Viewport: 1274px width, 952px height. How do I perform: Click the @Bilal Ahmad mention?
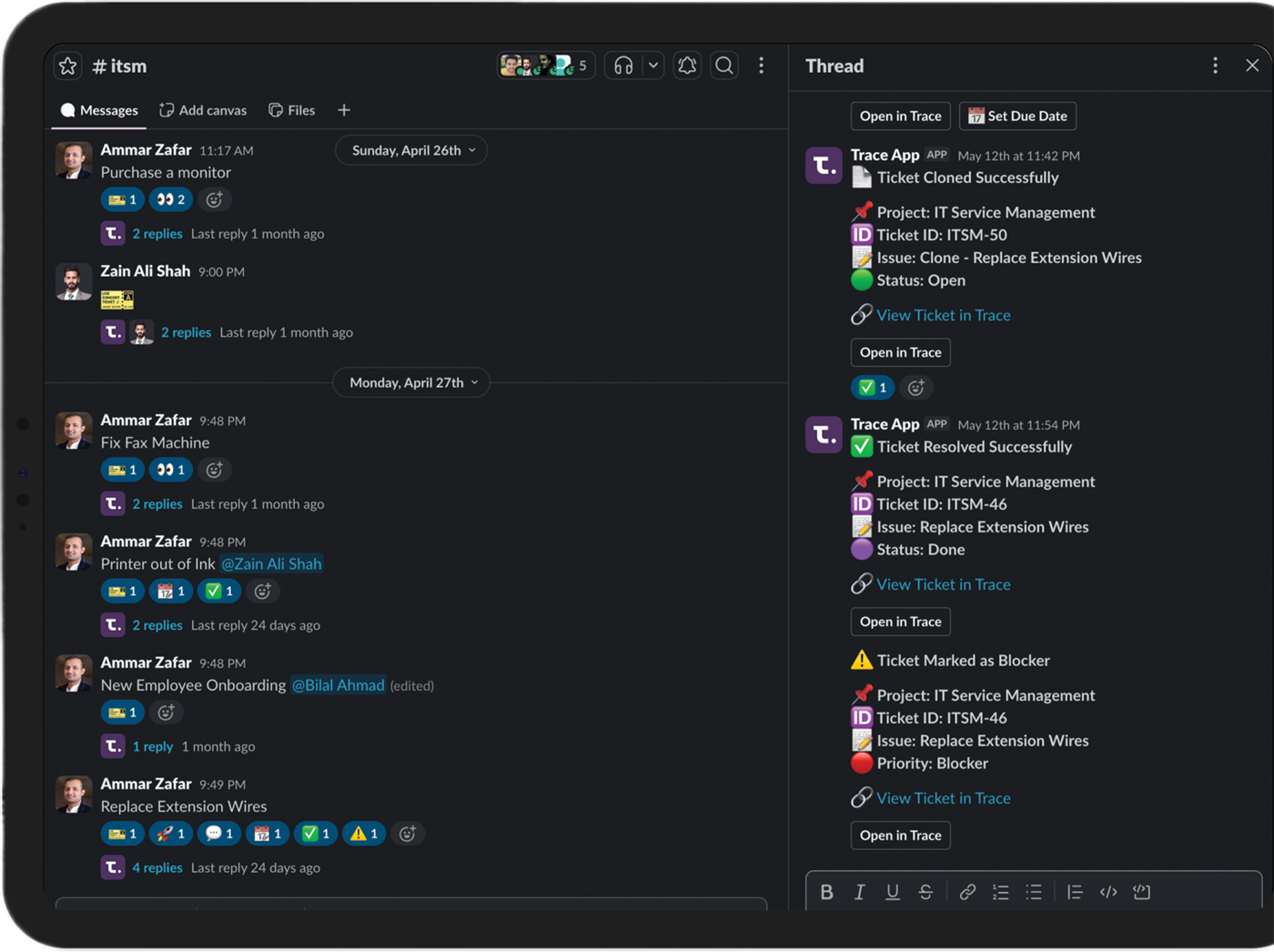tap(338, 685)
